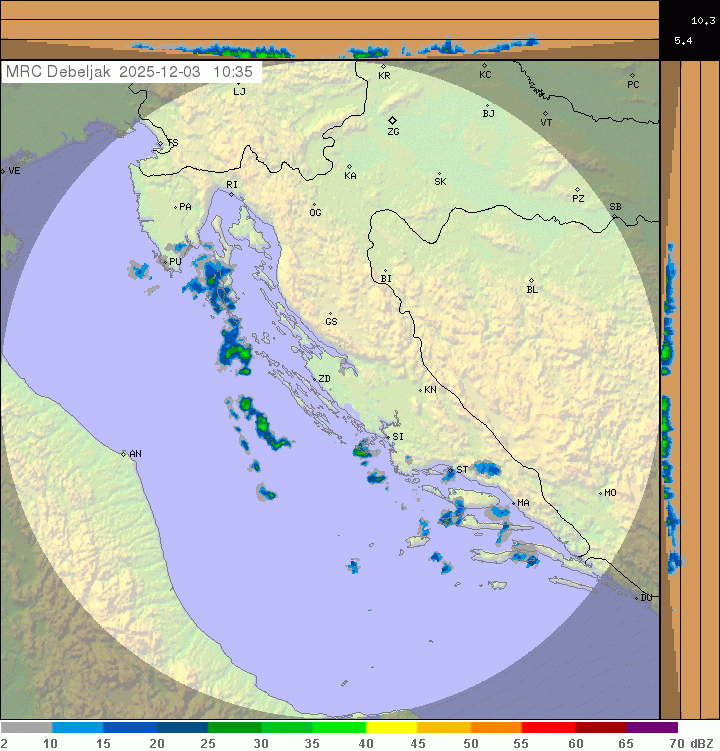Select the AN marker on Italian coast
720x751 pixels.
coord(124,454)
